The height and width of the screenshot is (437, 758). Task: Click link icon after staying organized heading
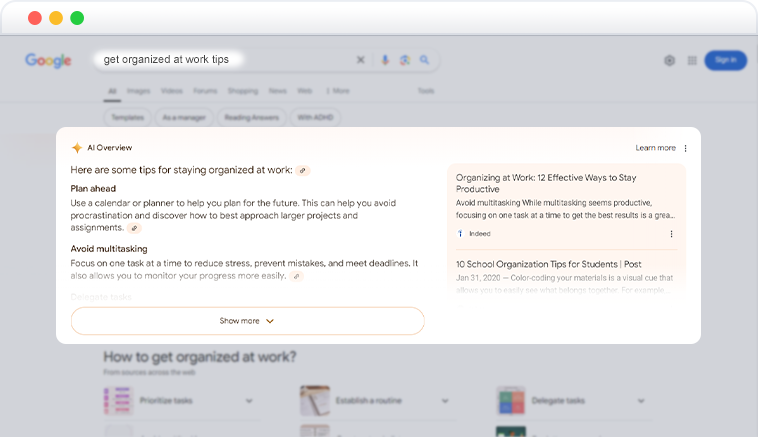click(x=303, y=171)
